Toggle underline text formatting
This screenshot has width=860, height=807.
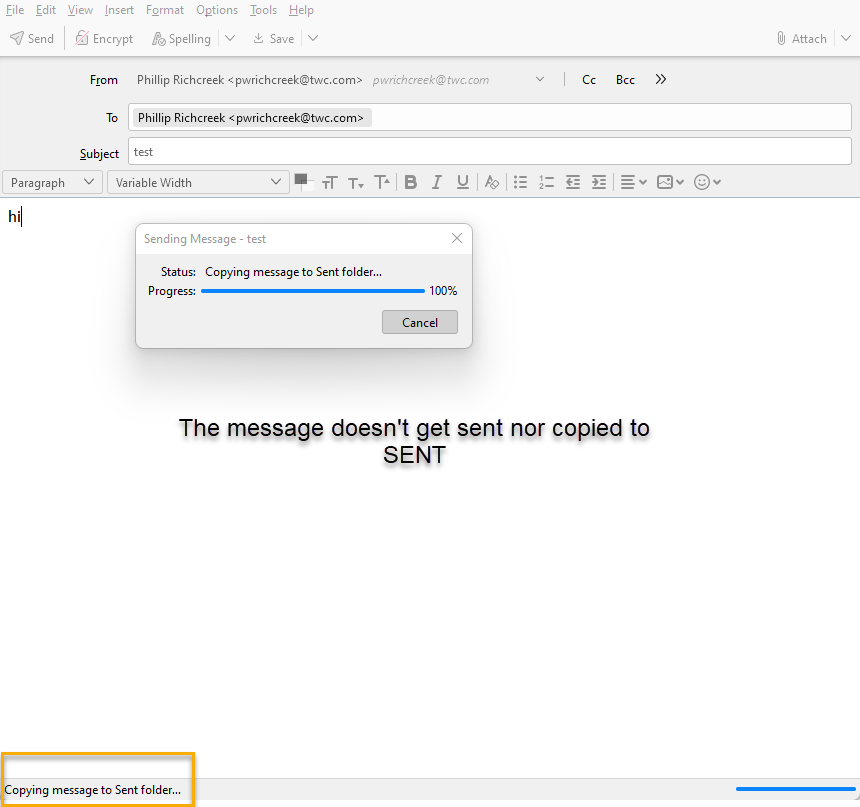point(463,182)
